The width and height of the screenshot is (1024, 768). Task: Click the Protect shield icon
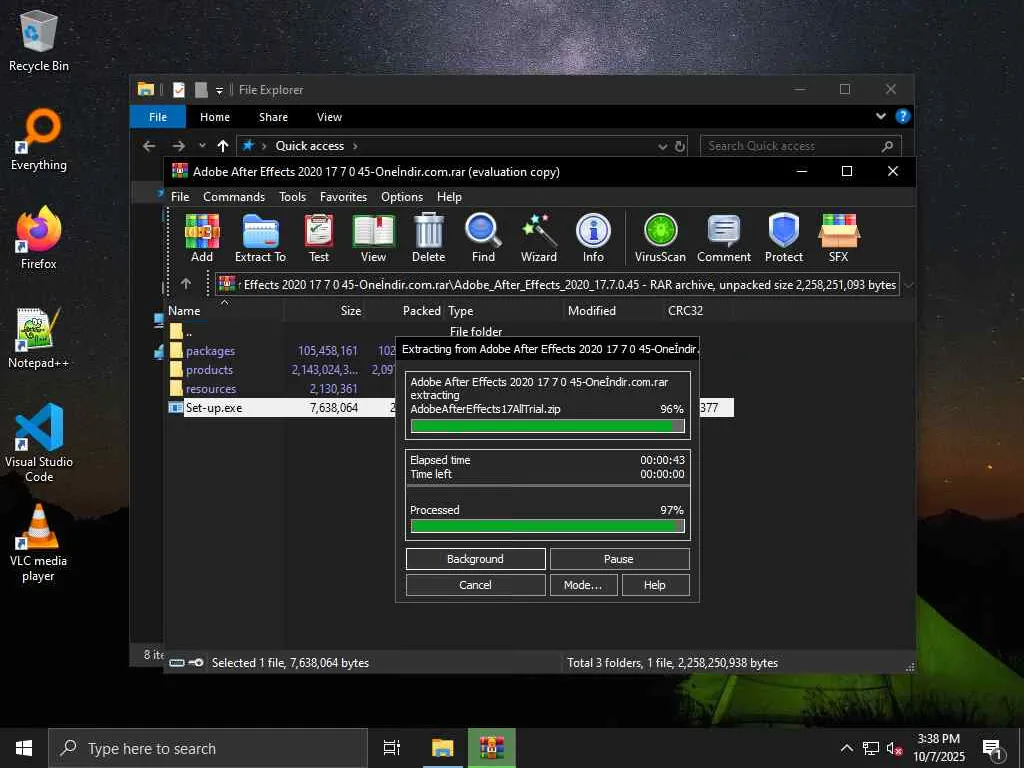(x=784, y=238)
